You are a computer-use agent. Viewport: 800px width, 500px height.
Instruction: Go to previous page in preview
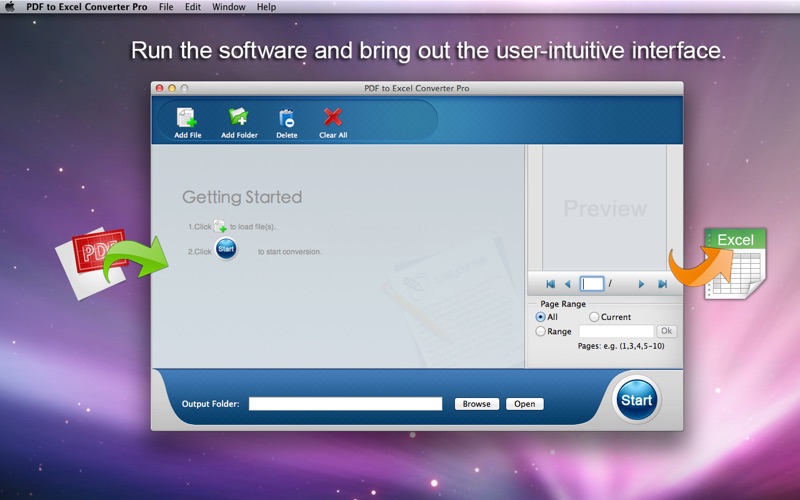coord(567,284)
